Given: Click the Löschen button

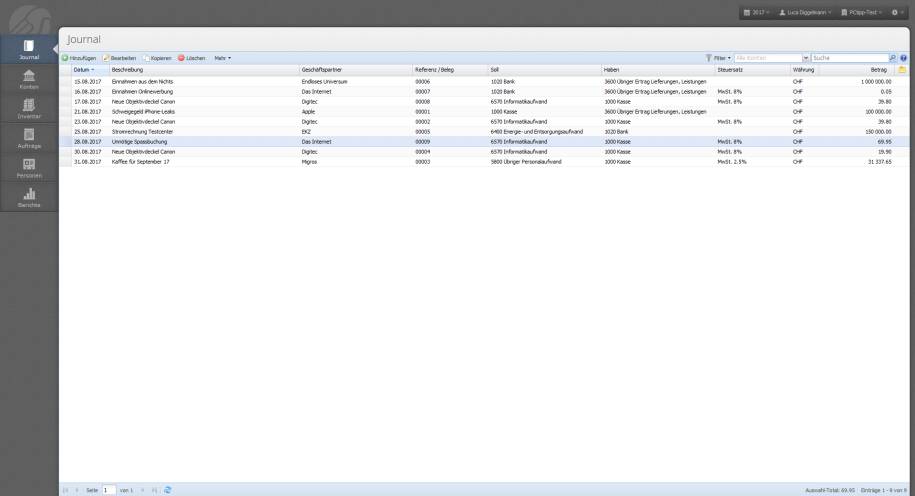Looking at the screenshot, I should click(x=192, y=58).
